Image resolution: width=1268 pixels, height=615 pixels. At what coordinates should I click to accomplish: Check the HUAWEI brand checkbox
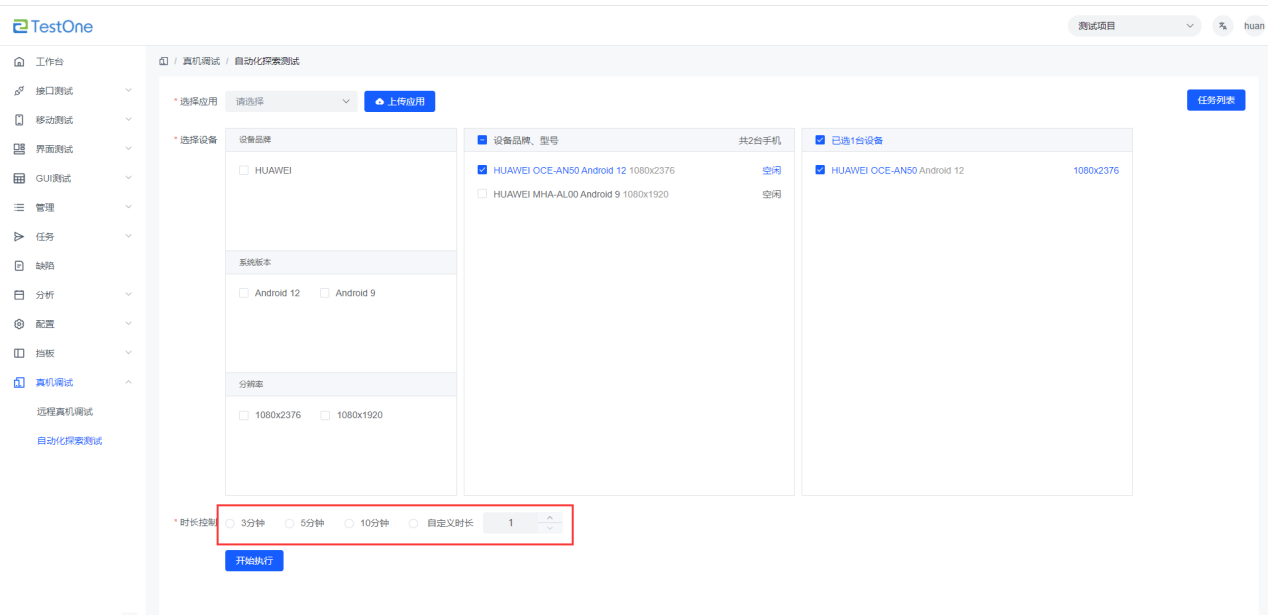244,170
